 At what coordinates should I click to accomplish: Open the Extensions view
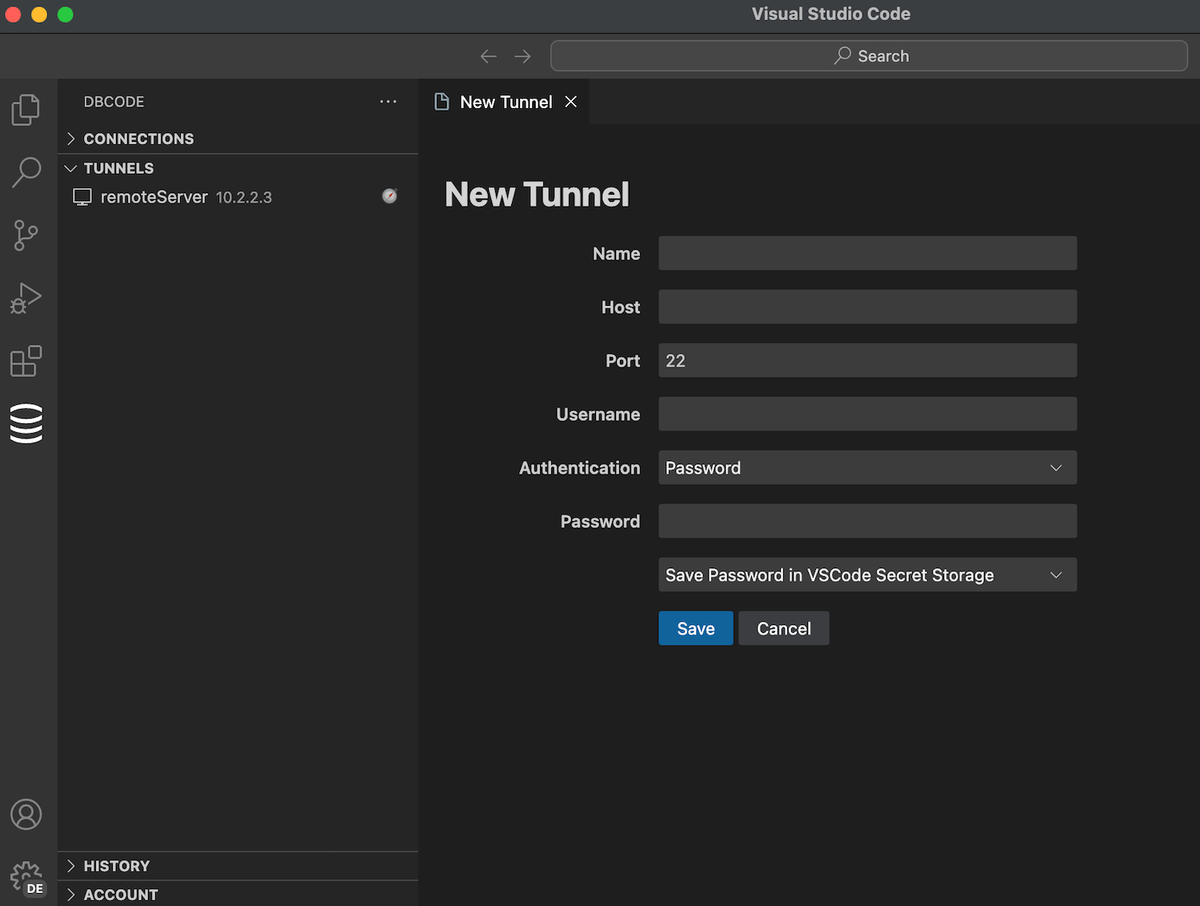[27, 361]
